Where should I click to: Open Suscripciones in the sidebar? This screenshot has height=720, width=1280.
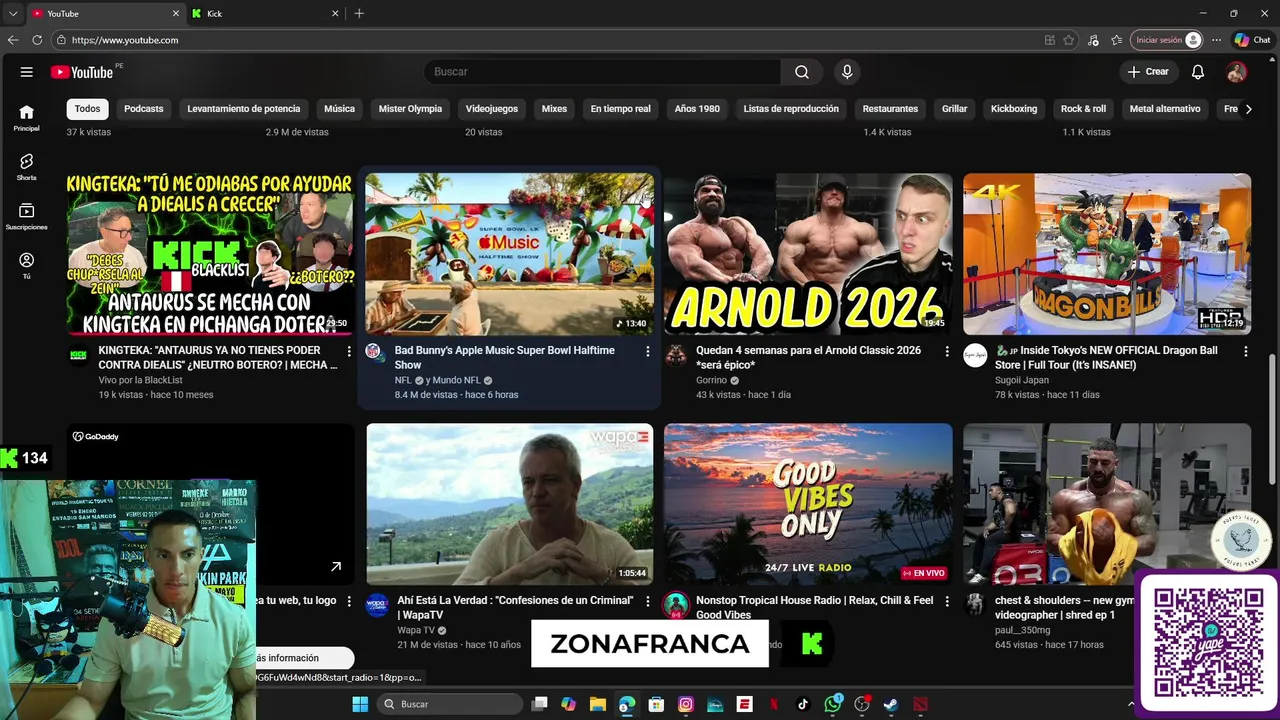(27, 217)
